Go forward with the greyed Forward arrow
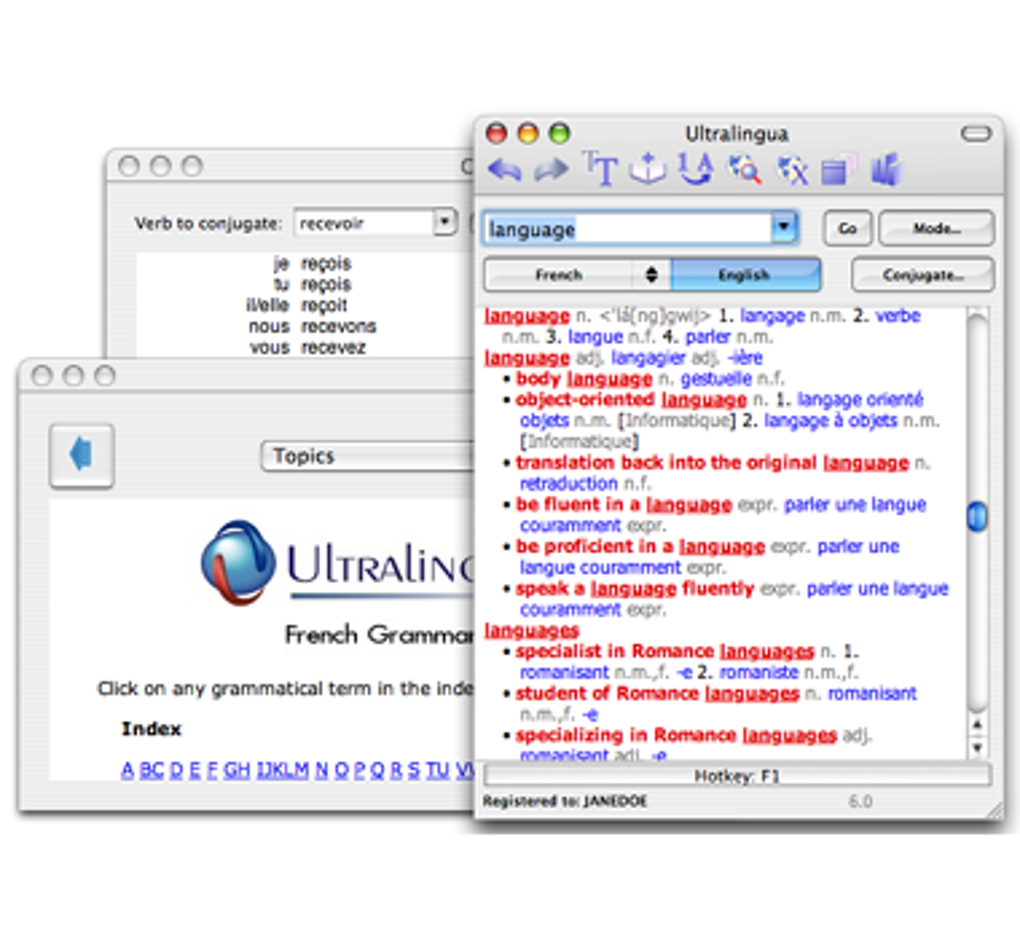 click(x=551, y=170)
